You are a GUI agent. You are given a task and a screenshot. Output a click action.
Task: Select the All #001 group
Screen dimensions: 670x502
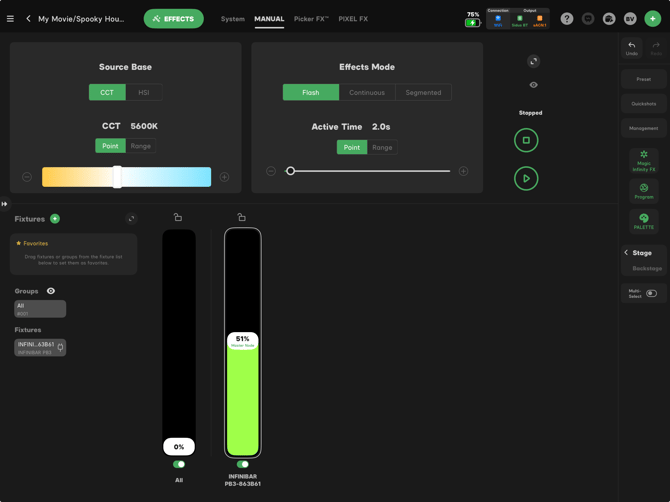point(40,309)
